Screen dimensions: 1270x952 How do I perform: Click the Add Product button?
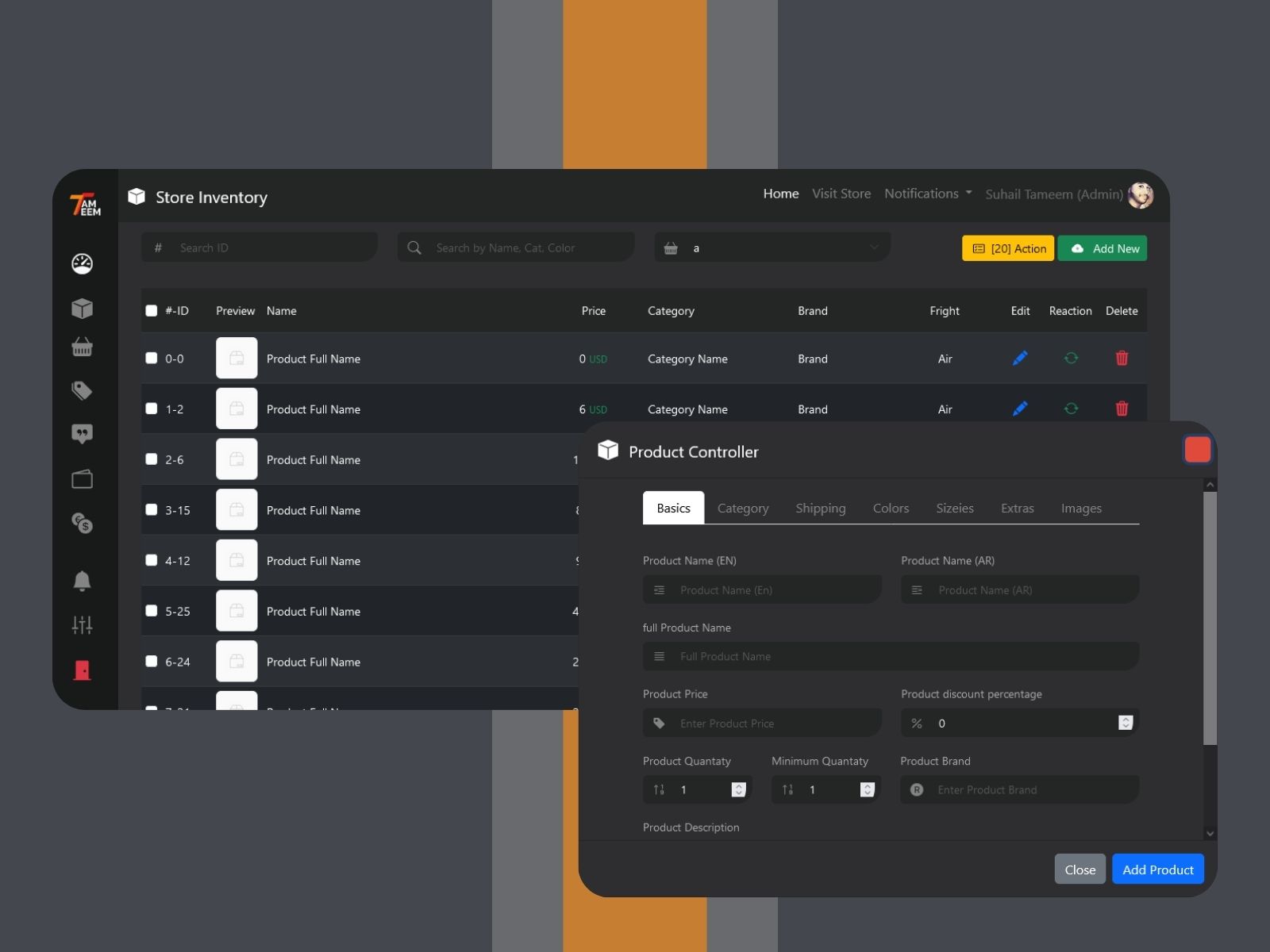(1157, 869)
